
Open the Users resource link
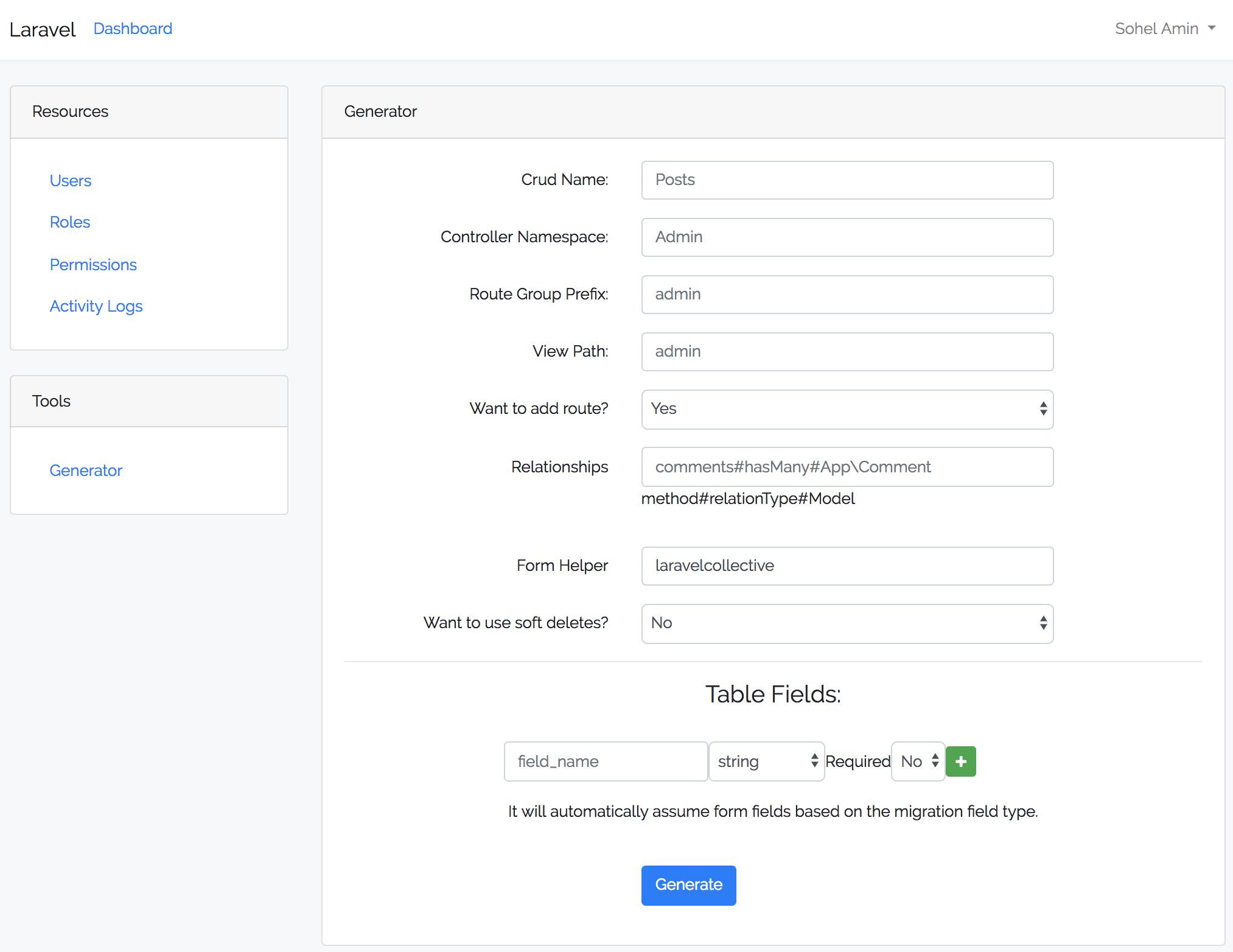click(x=71, y=181)
